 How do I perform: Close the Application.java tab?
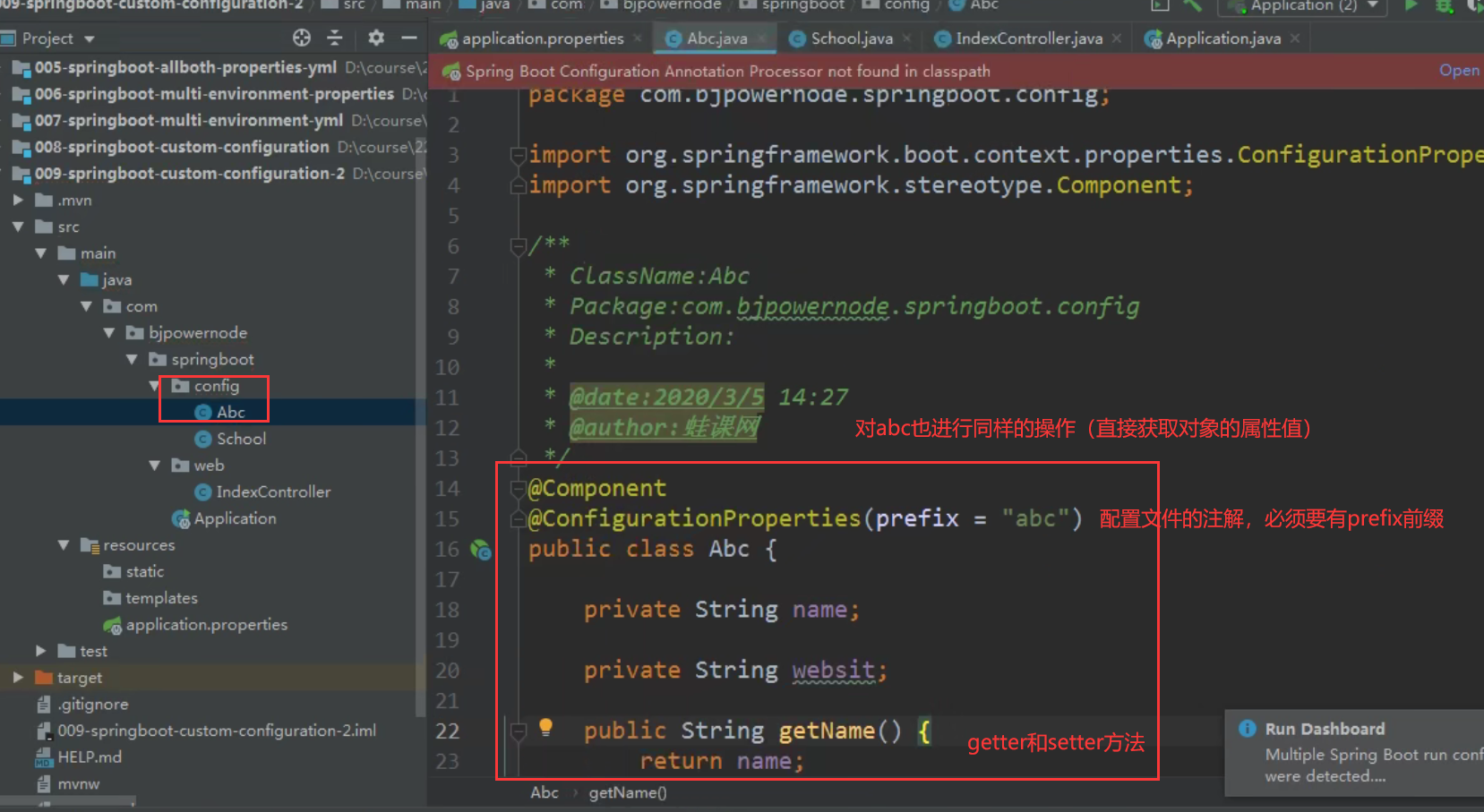(x=1294, y=38)
